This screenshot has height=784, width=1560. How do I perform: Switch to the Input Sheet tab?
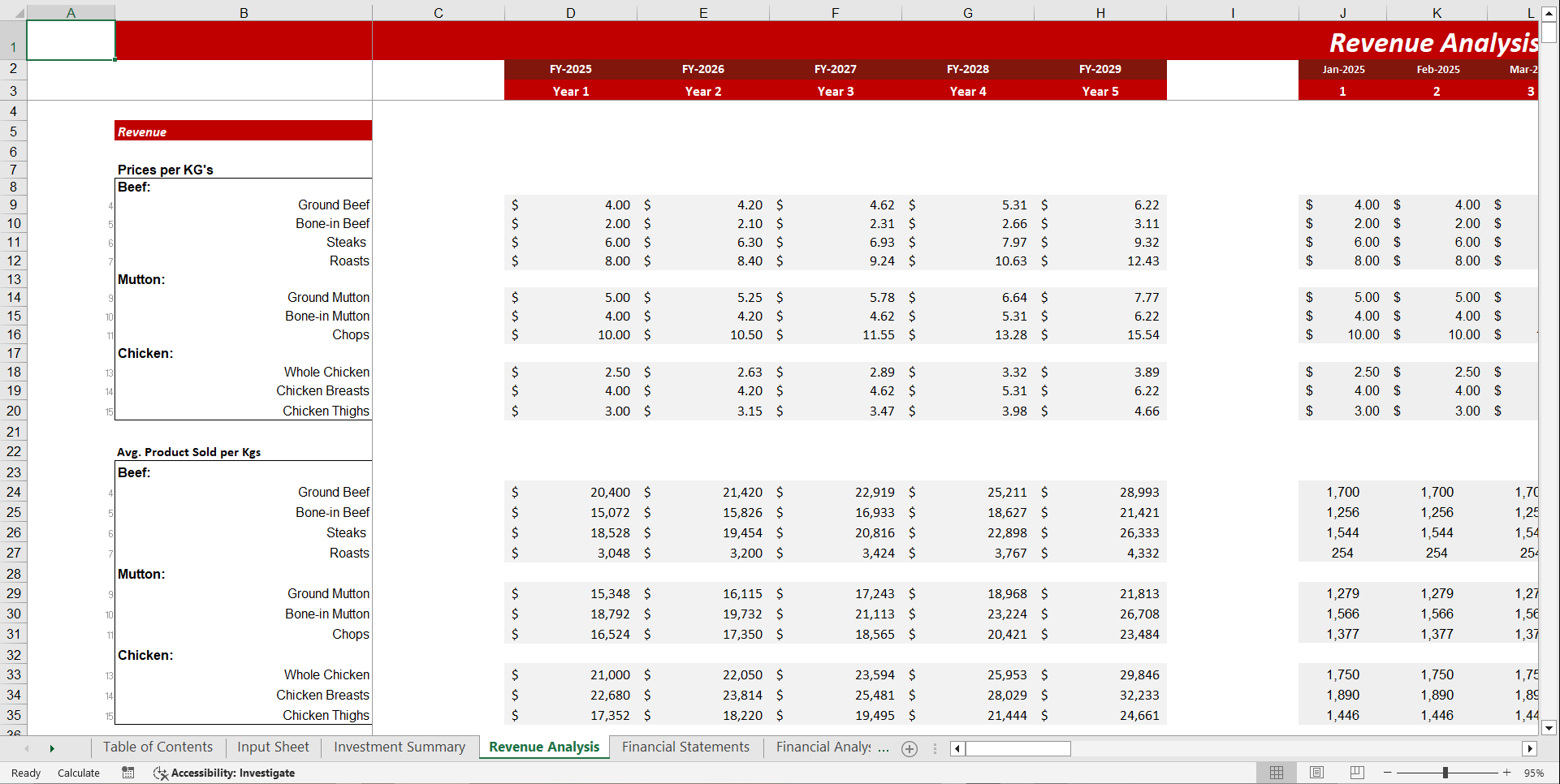coord(272,747)
